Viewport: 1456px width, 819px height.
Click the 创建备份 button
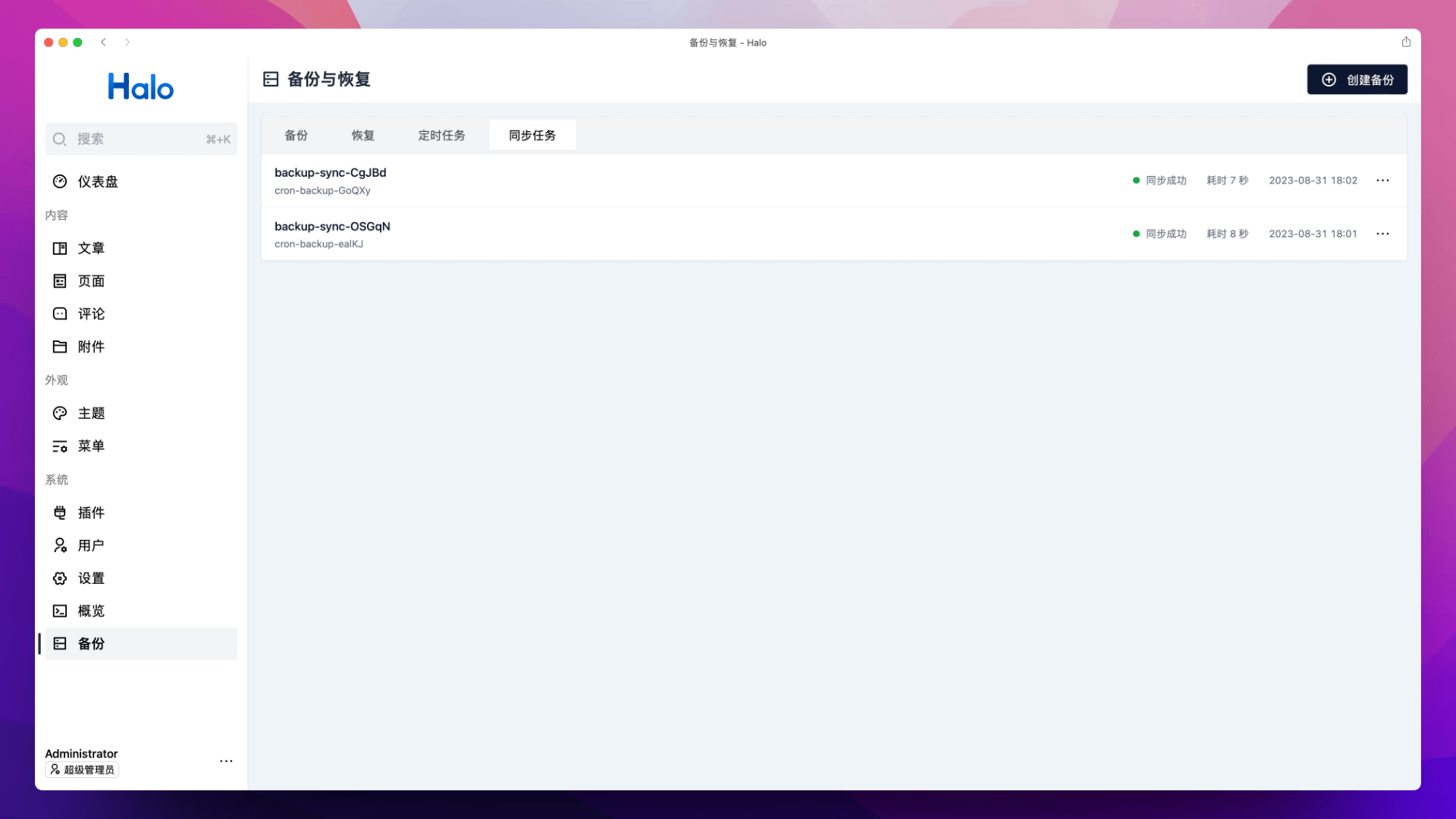click(x=1357, y=80)
